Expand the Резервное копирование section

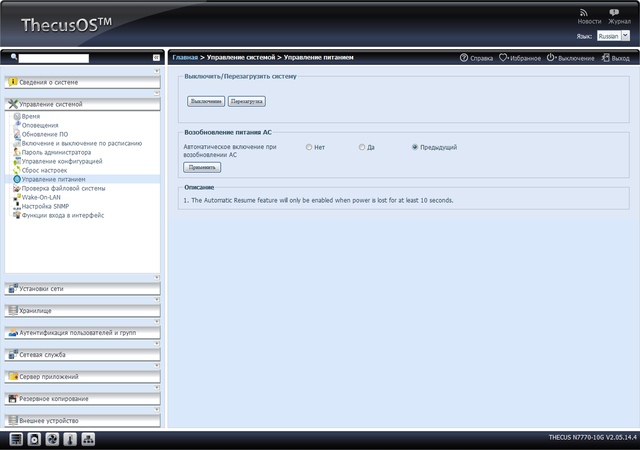[x=82, y=399]
